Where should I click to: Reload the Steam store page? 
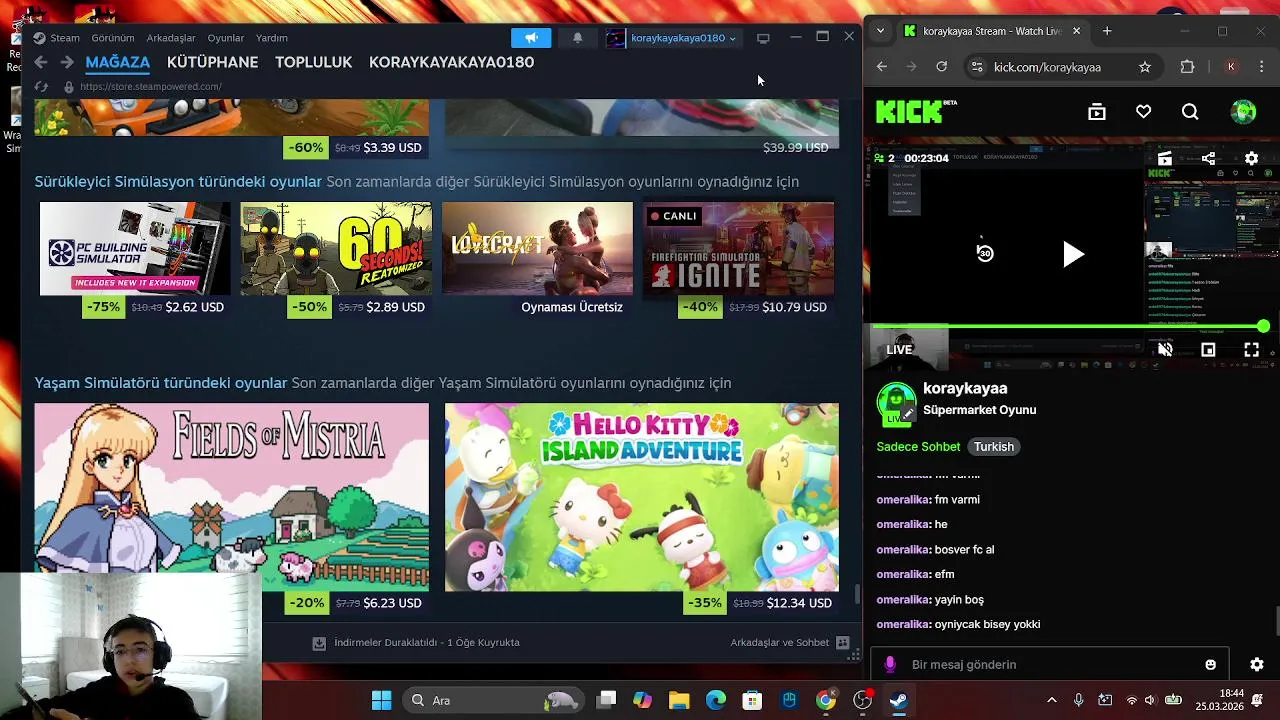click(x=41, y=87)
